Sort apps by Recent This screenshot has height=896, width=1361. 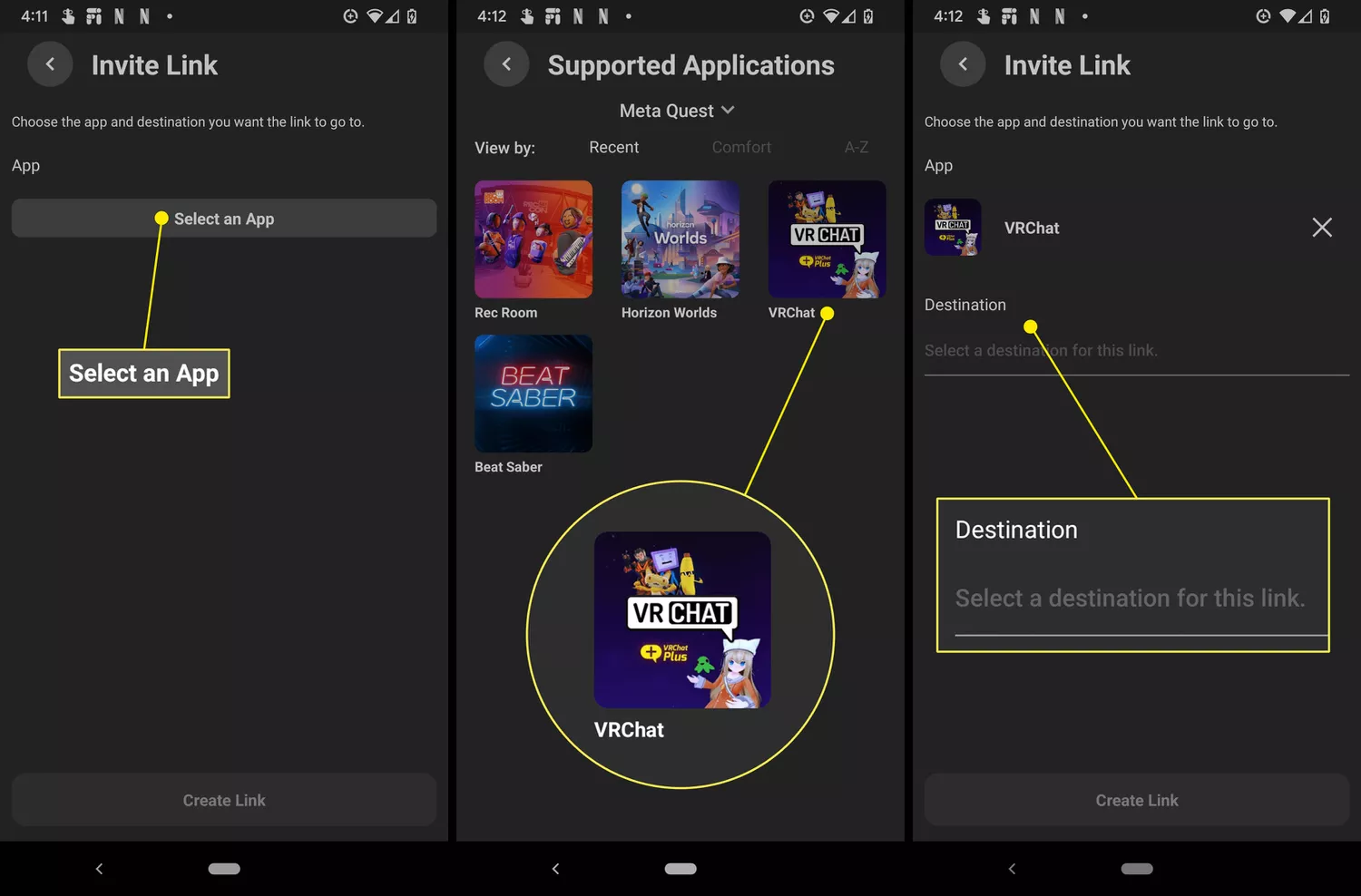613,147
